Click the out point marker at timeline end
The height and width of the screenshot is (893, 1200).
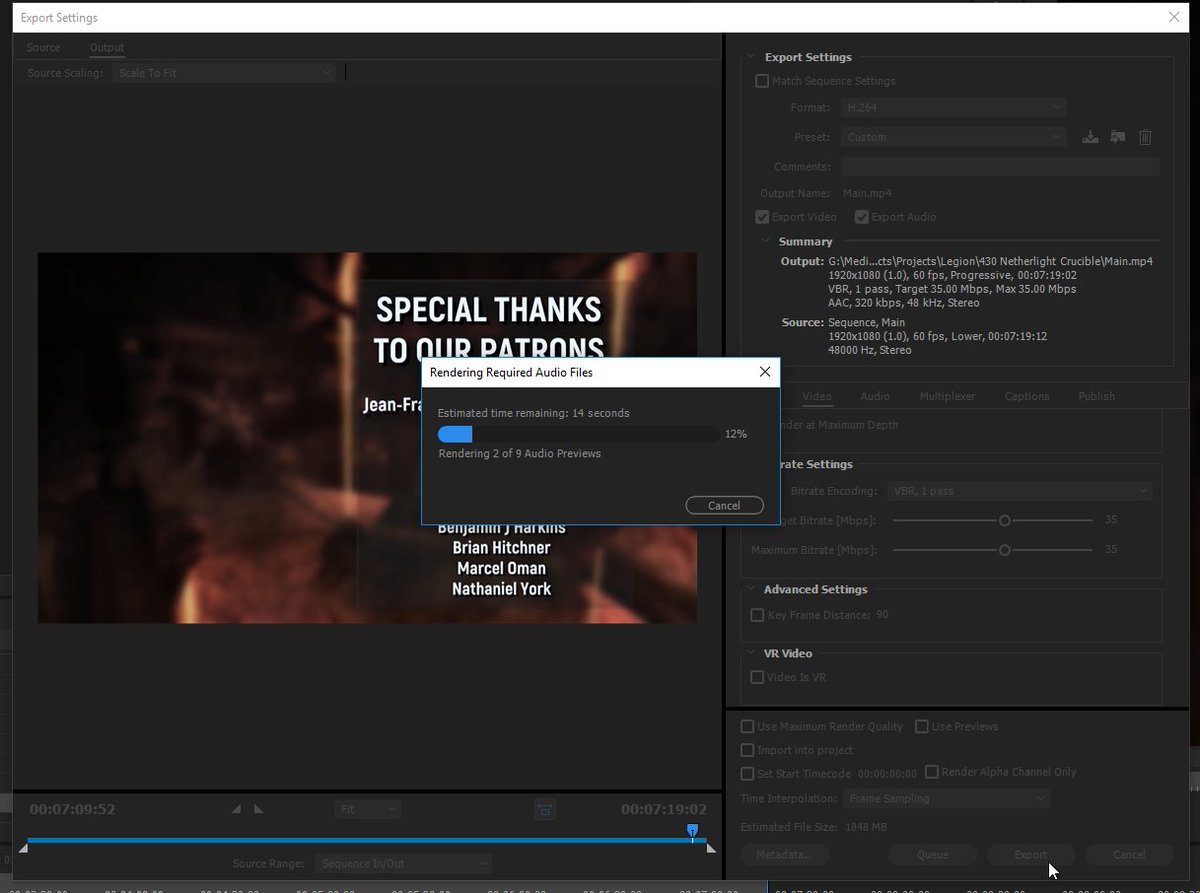click(x=710, y=848)
